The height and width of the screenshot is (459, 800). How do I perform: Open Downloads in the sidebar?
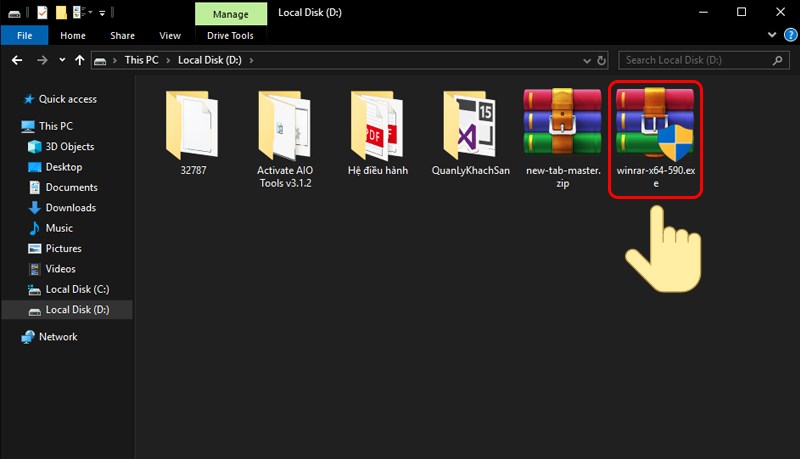point(70,208)
